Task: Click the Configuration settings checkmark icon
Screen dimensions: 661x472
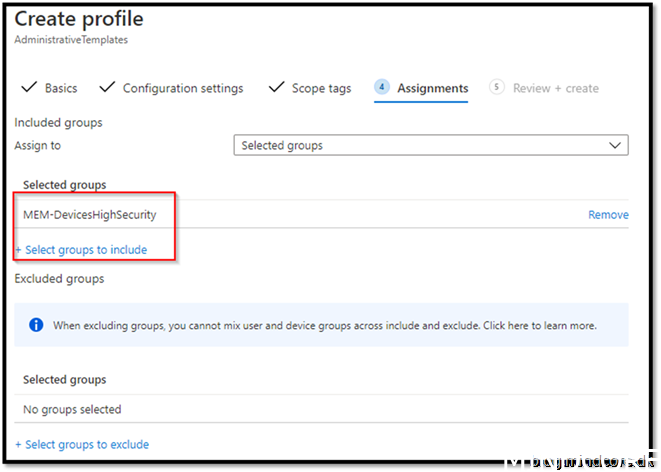Action: pos(107,88)
